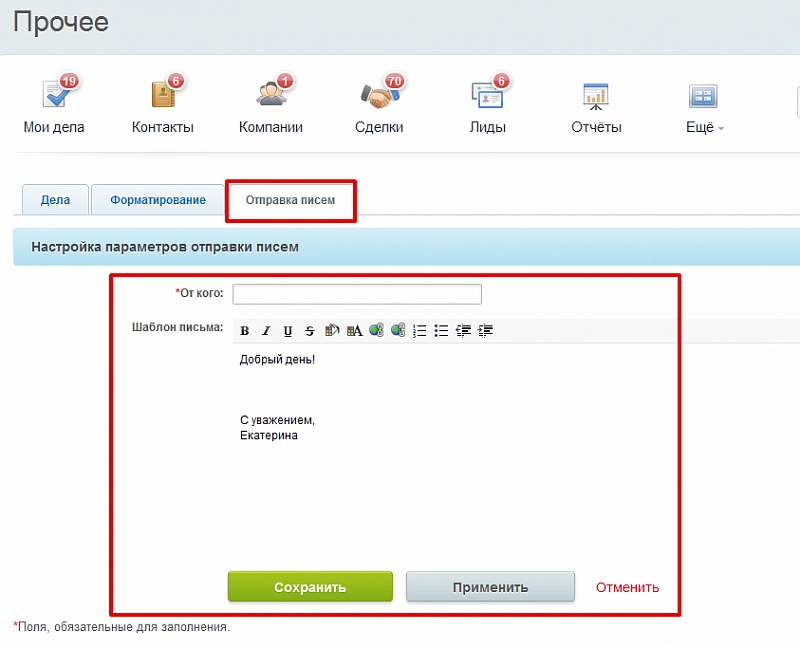
Task: Decrease indent in the editor
Action: [463, 331]
